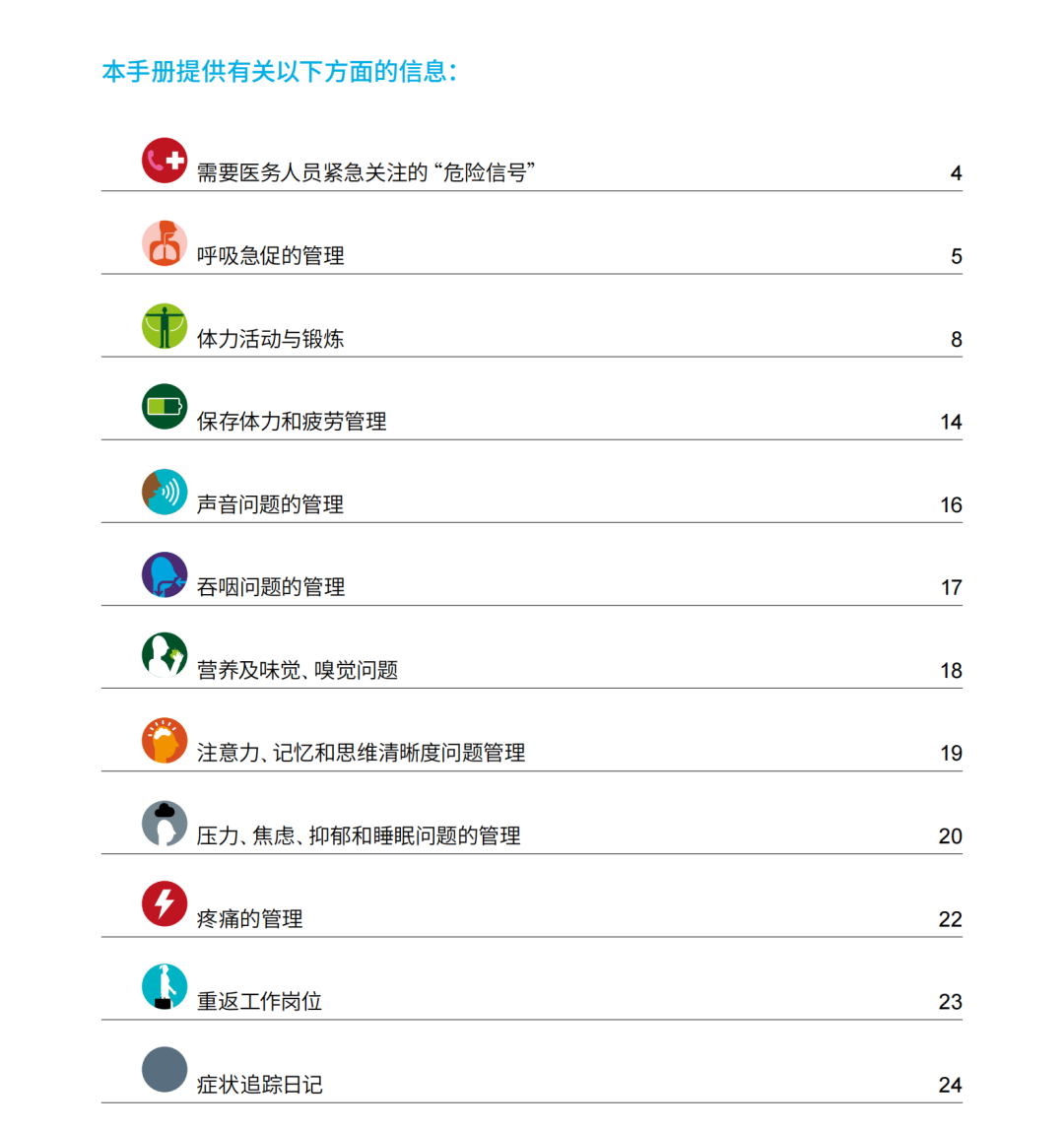Click the teal voice sound-waves icon
The height and width of the screenshot is (1132, 1064).
[x=164, y=492]
